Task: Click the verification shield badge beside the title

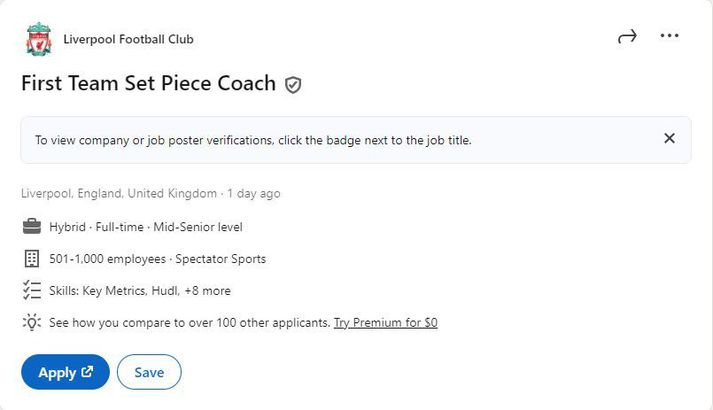Action: [x=293, y=85]
